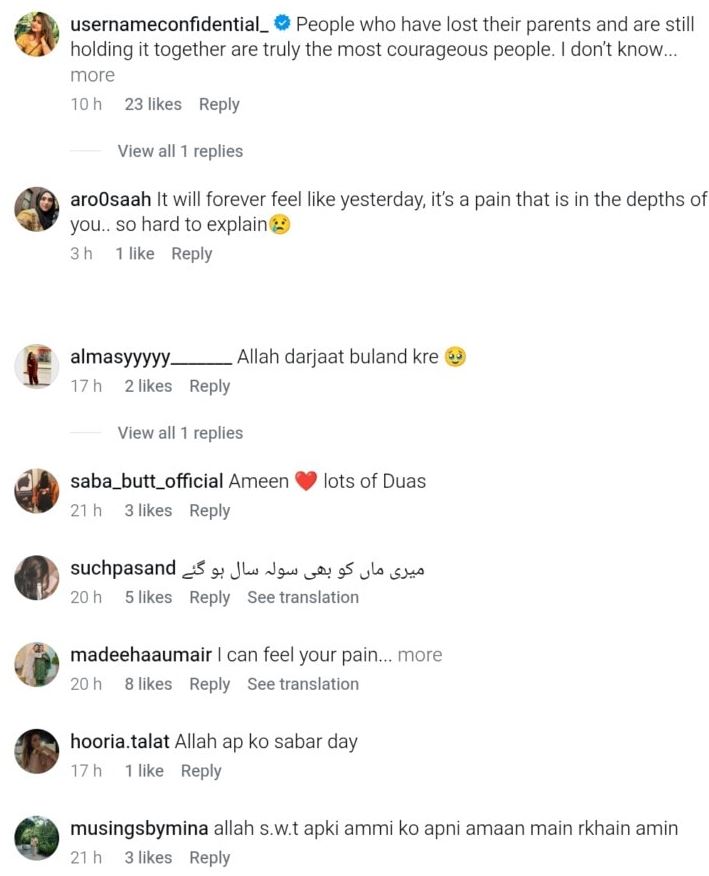This screenshot has height=876, width=709.
Task: Click madeehaaumair's profile picture
Action: click(37, 664)
